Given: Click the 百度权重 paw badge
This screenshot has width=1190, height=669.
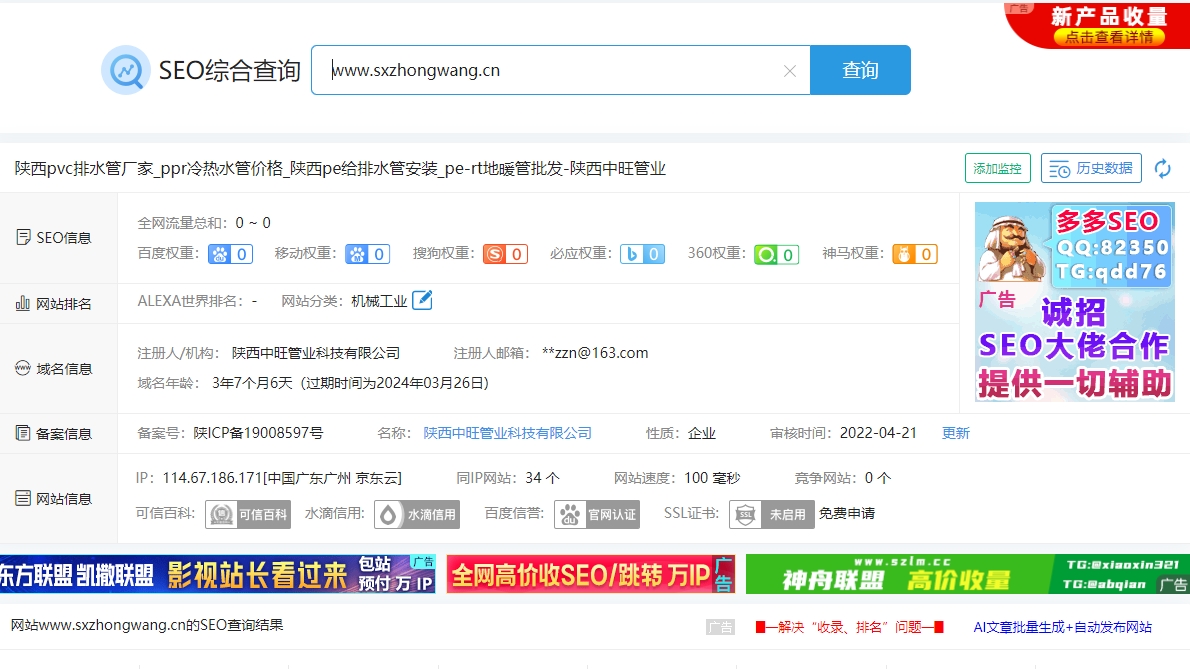Looking at the screenshot, I should click(x=230, y=254).
